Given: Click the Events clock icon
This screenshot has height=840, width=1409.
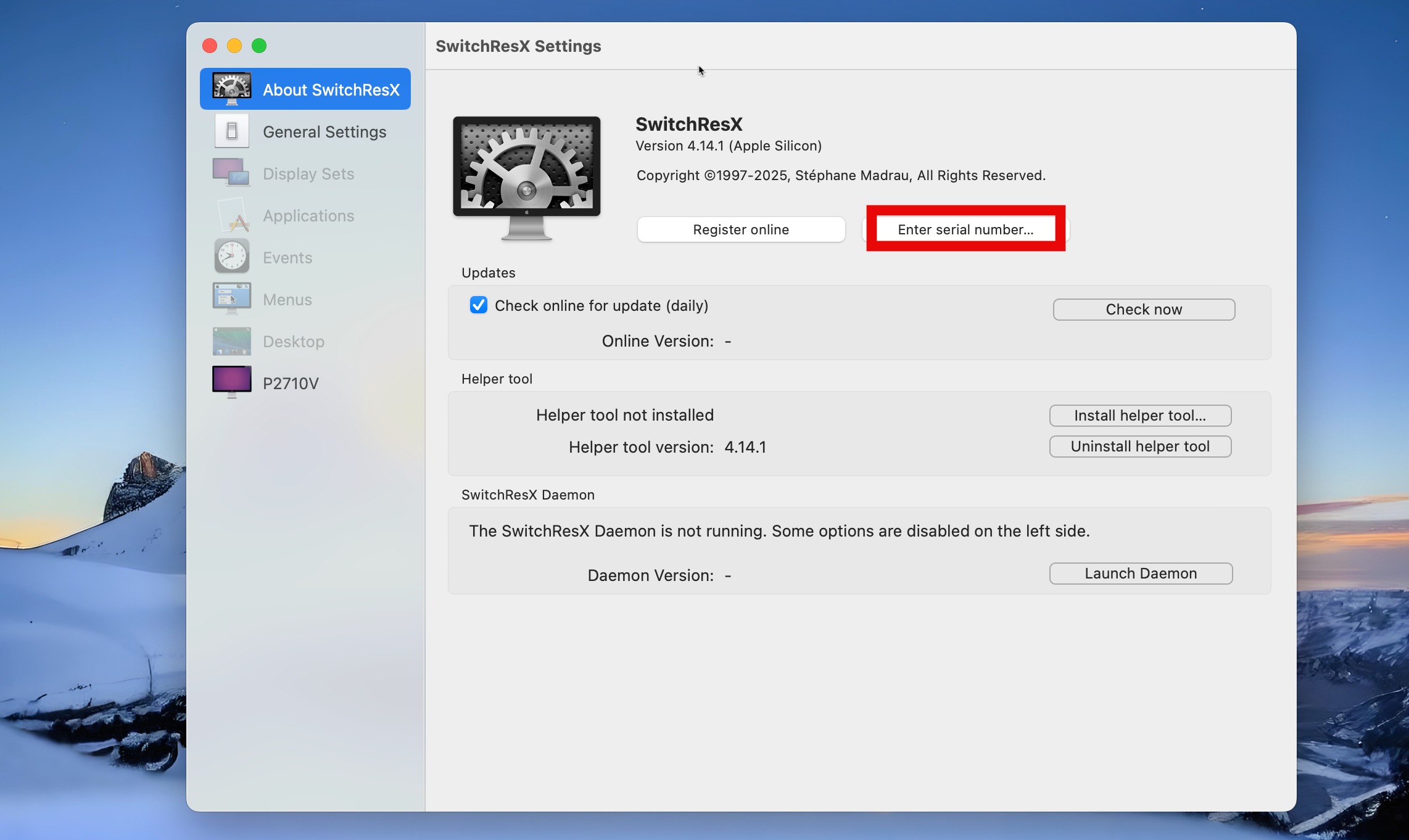Looking at the screenshot, I should pos(231,257).
